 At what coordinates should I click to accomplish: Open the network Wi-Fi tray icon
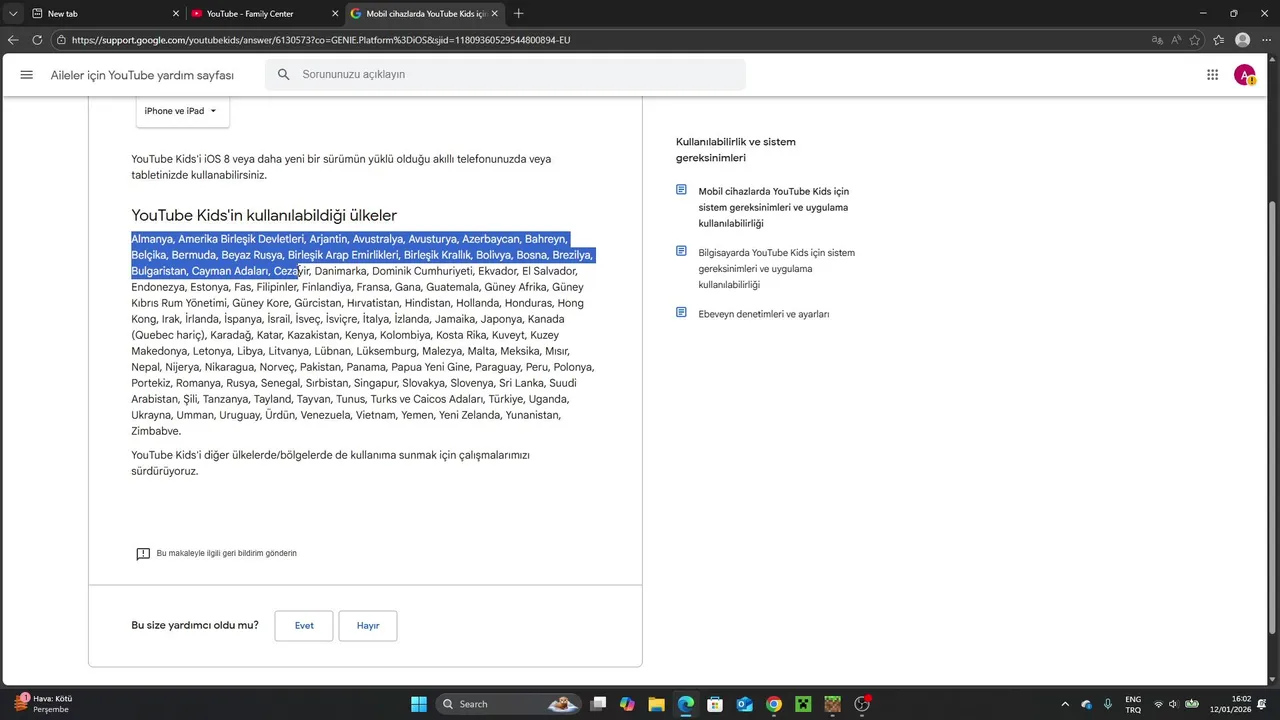[x=1158, y=704]
